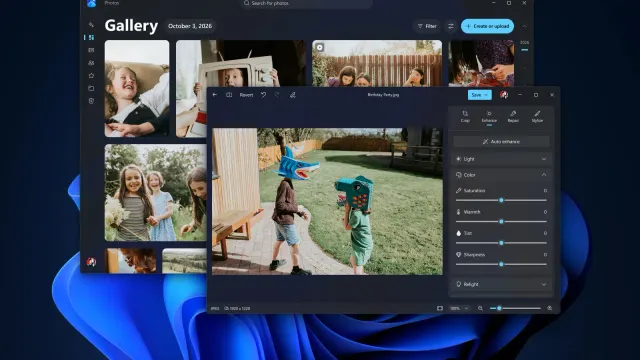Open the laughing girl on couch thumbnail

137,88
